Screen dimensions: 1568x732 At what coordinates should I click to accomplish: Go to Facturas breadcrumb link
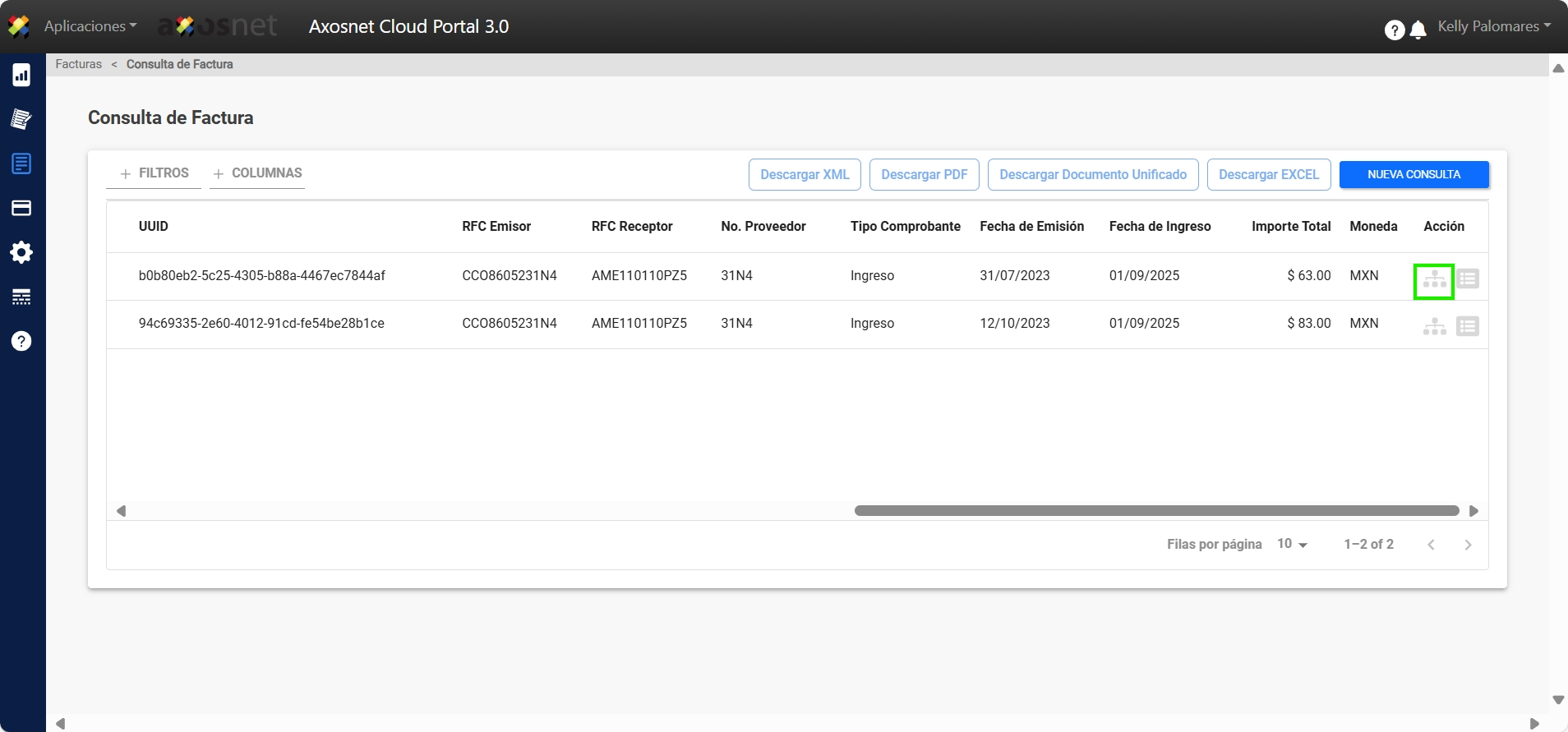[x=79, y=64]
